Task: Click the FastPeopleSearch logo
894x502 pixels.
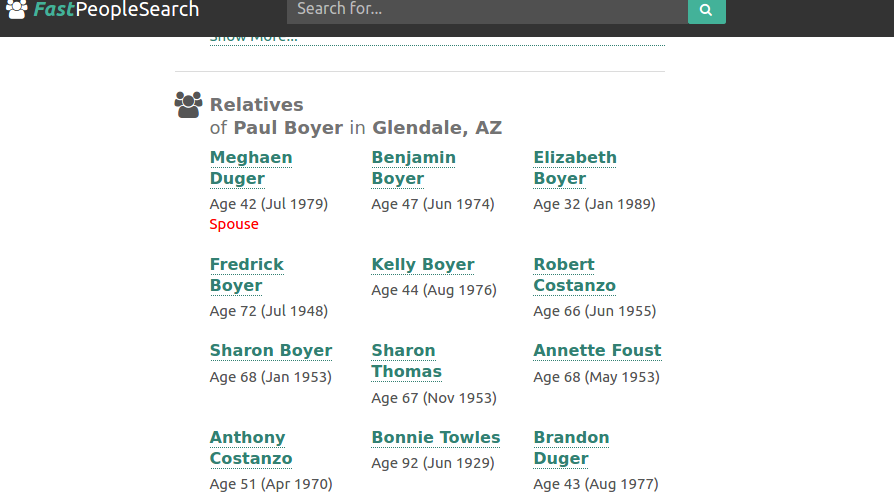Action: pyautogui.click(x=103, y=9)
